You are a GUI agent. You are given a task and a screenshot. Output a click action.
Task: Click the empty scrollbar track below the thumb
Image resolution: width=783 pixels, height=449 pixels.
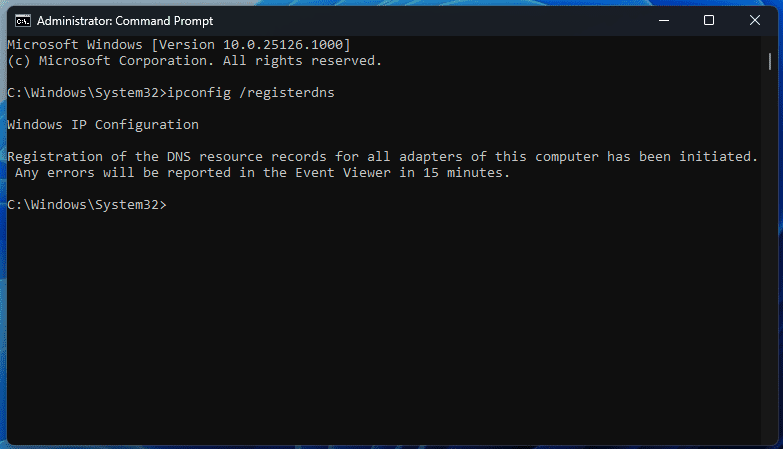click(770, 255)
